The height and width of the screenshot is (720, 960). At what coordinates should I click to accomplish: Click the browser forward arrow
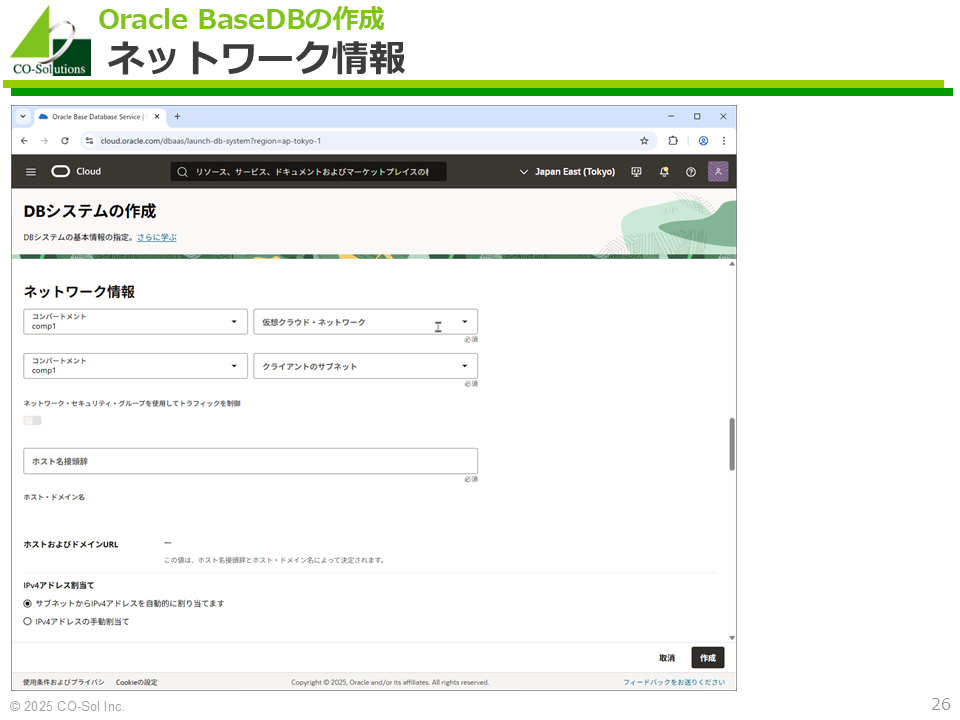(44, 141)
